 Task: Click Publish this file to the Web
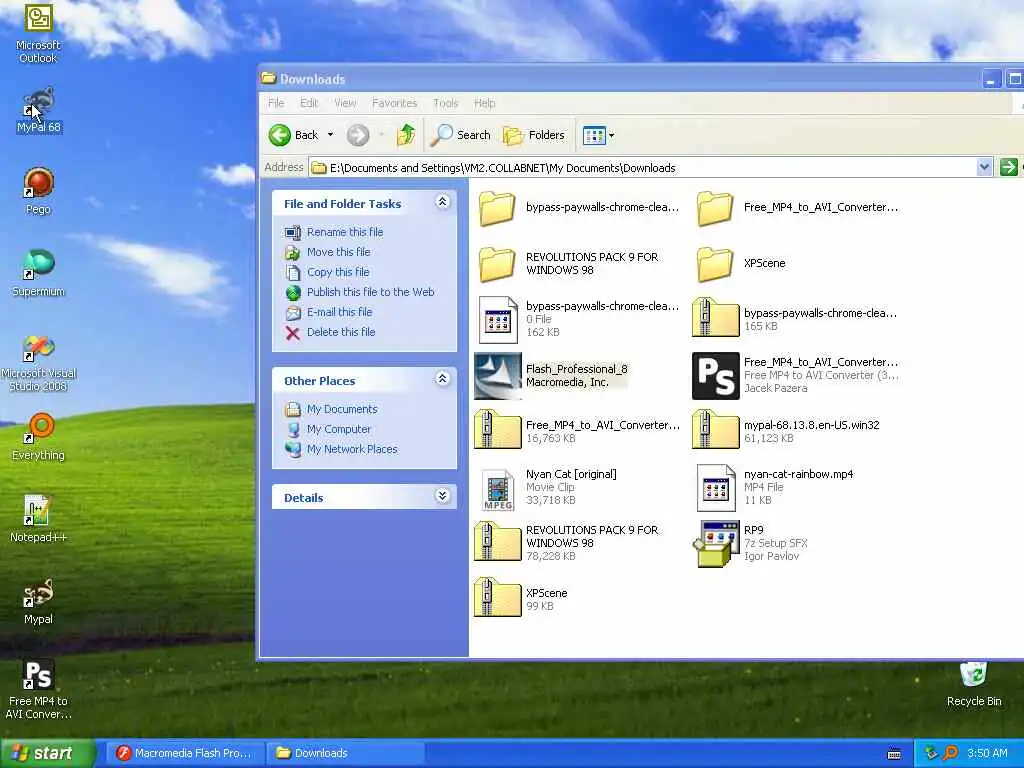coord(370,292)
